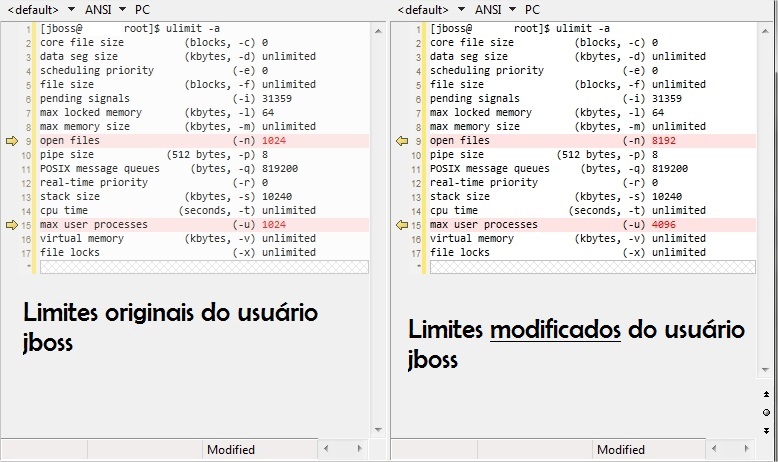Click right pane horizontal scroll right arrow
Screen dimensions: 778x462
click(x=746, y=449)
